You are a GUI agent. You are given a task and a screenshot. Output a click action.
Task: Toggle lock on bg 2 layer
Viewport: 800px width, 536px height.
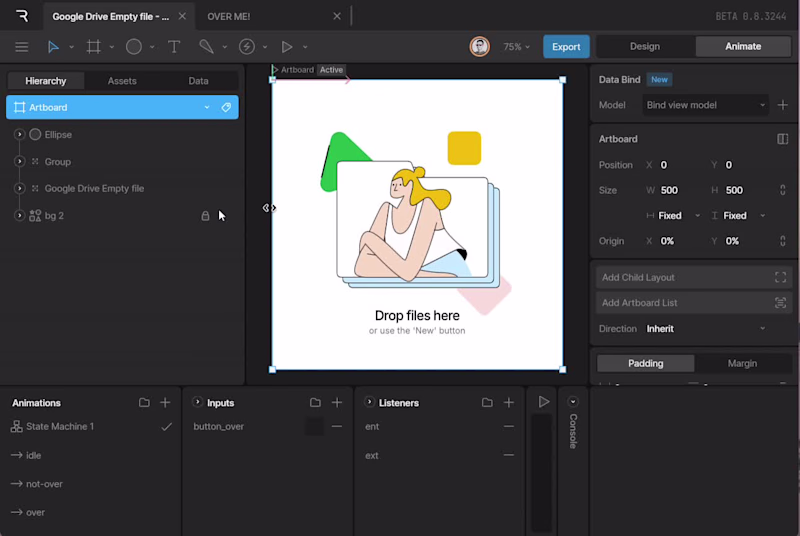205,216
